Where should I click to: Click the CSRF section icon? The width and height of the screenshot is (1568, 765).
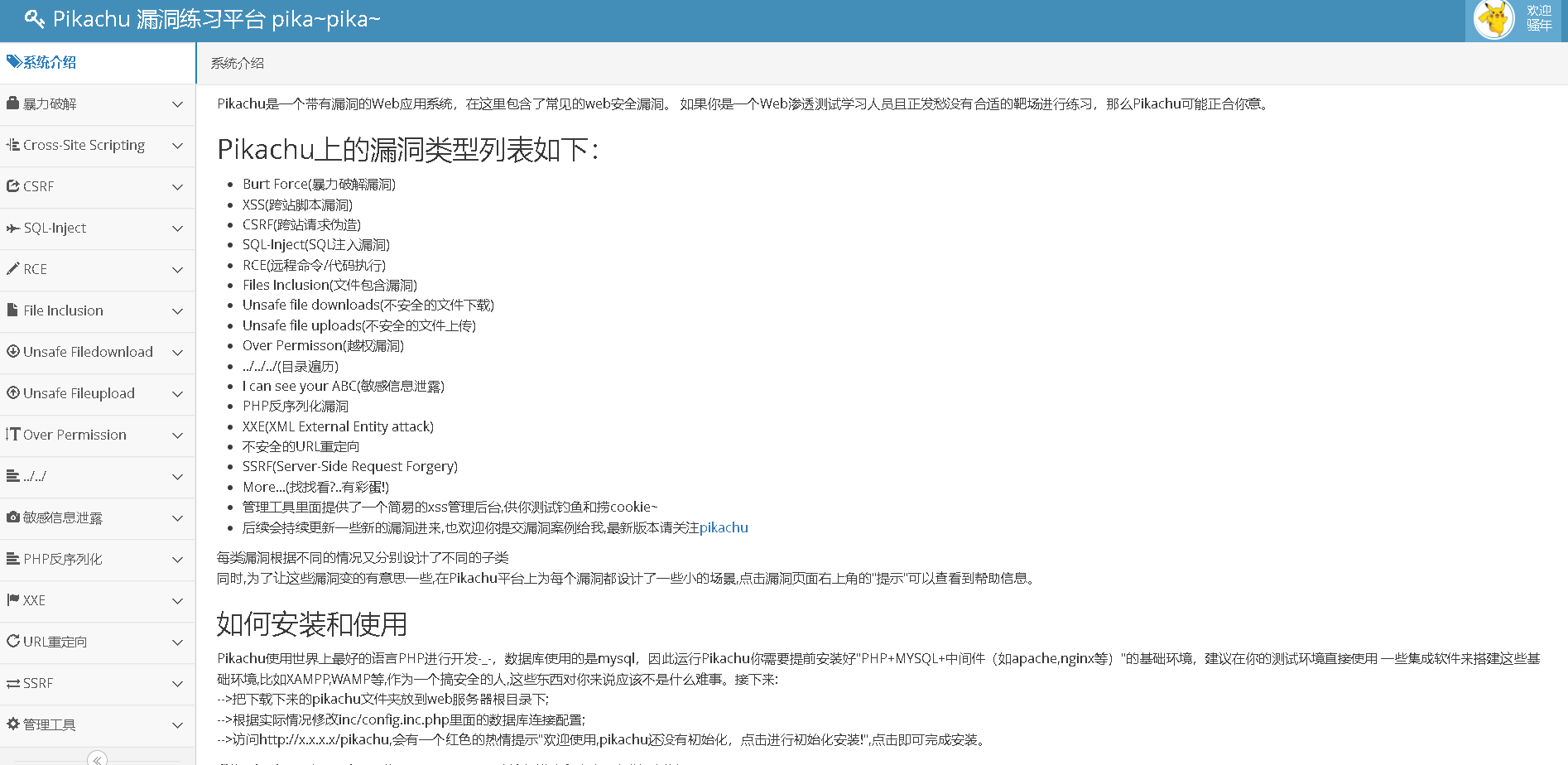click(x=12, y=186)
